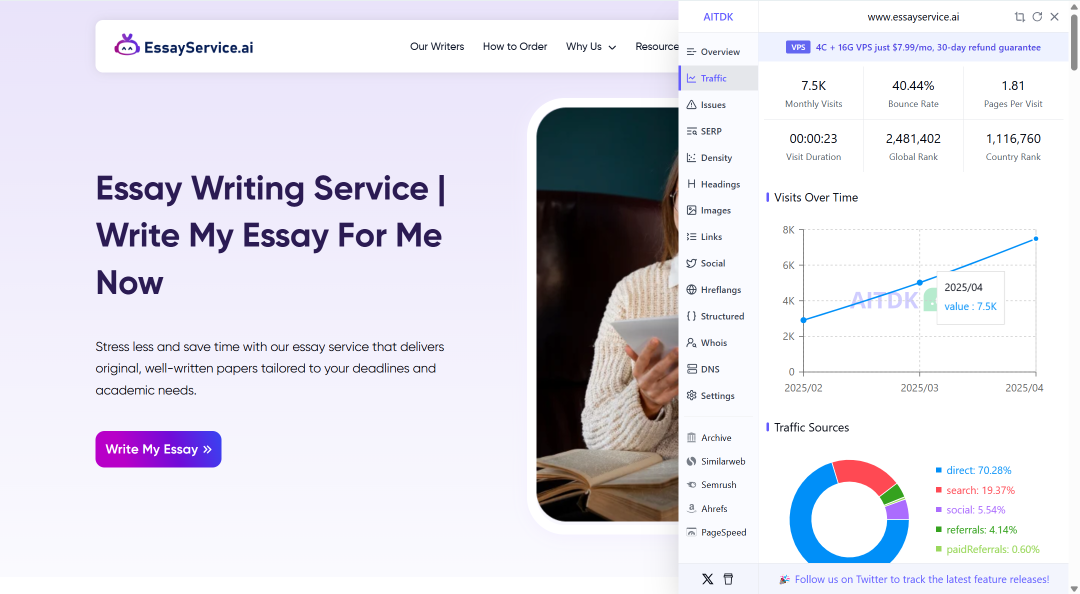Open the Similarweb icon
The height and width of the screenshot is (594, 1080).
pyautogui.click(x=692, y=461)
